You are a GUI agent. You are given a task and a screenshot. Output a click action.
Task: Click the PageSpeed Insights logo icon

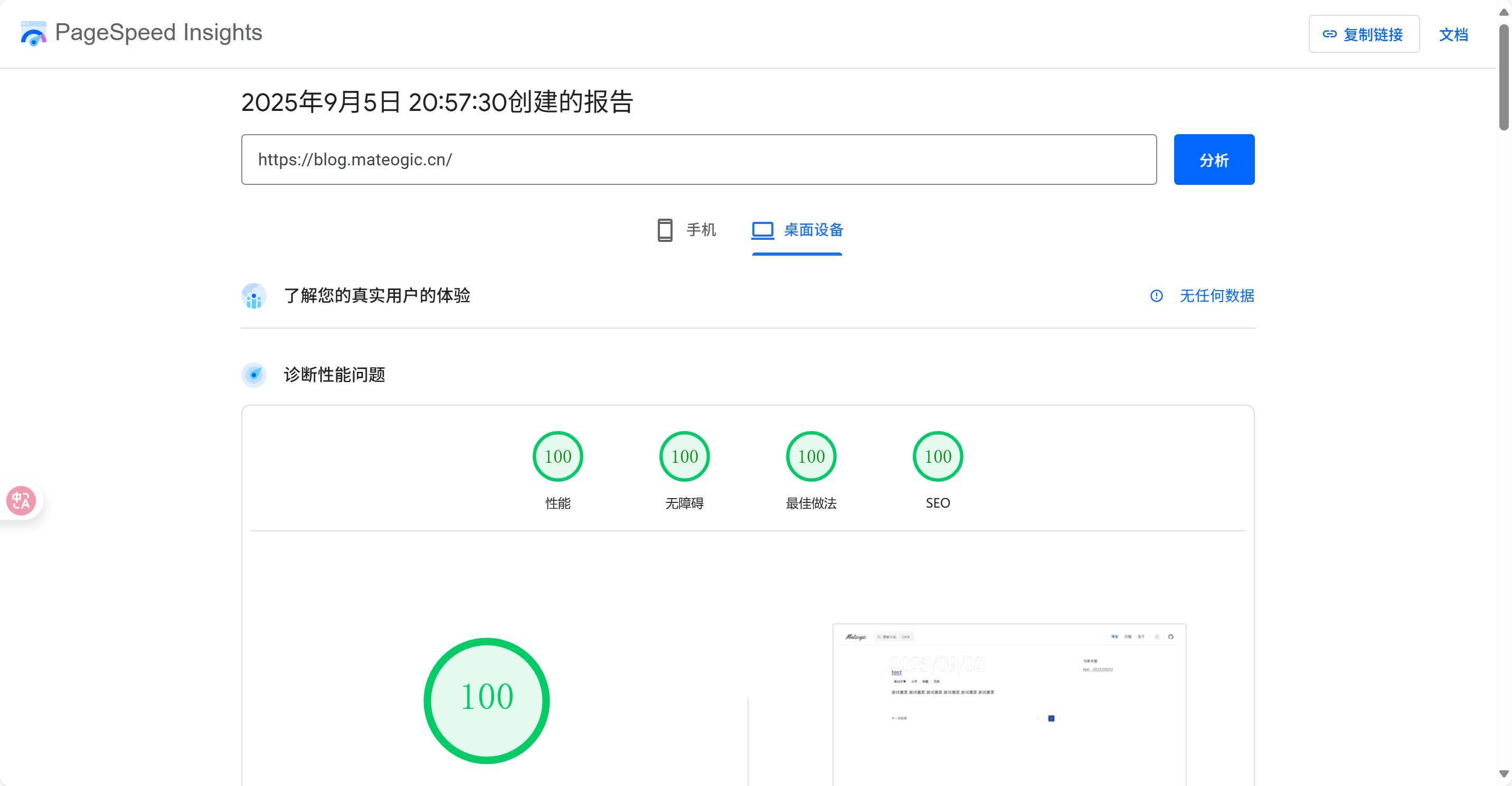coord(33,33)
